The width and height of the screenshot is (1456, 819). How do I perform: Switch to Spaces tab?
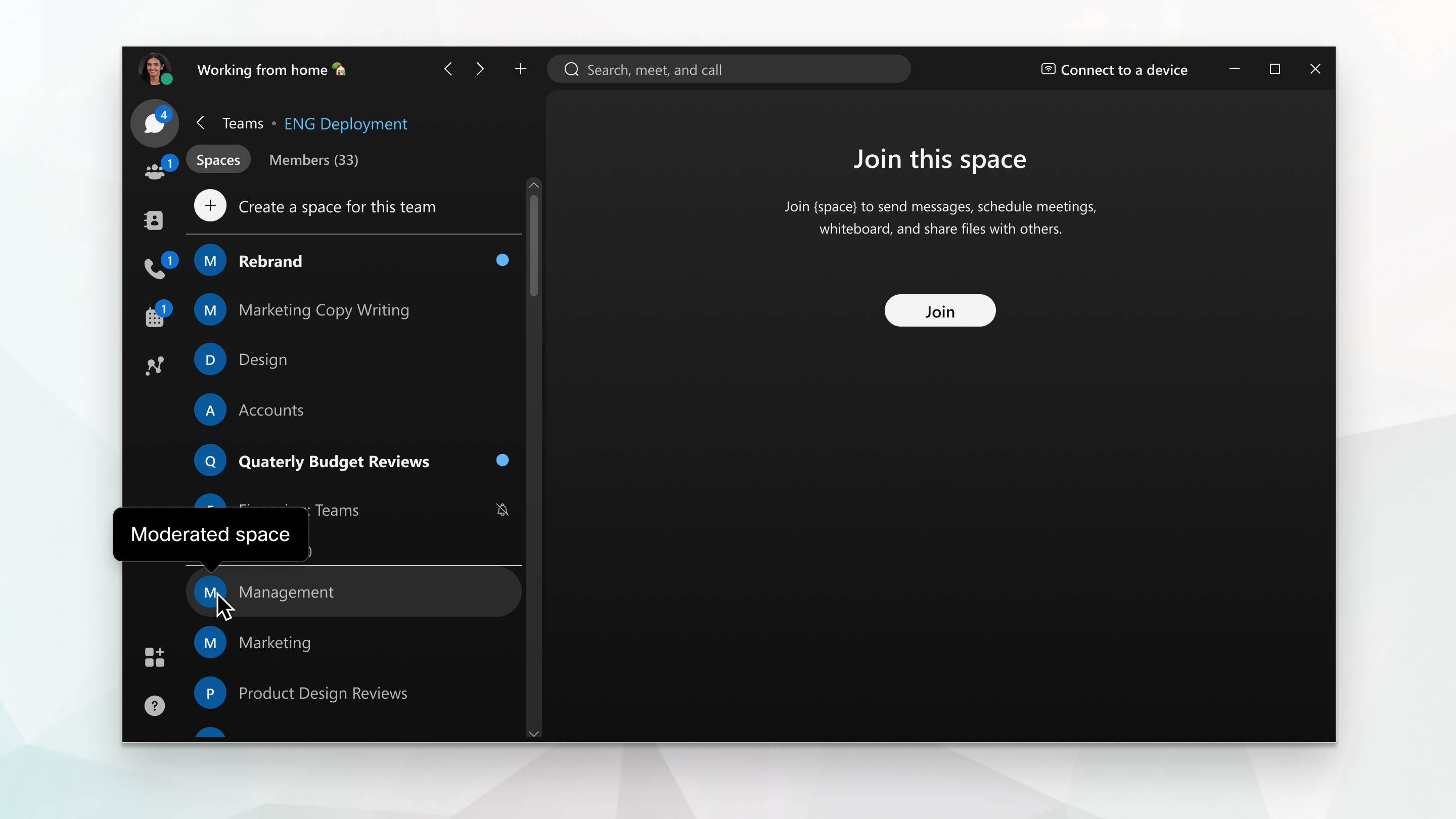point(218,159)
